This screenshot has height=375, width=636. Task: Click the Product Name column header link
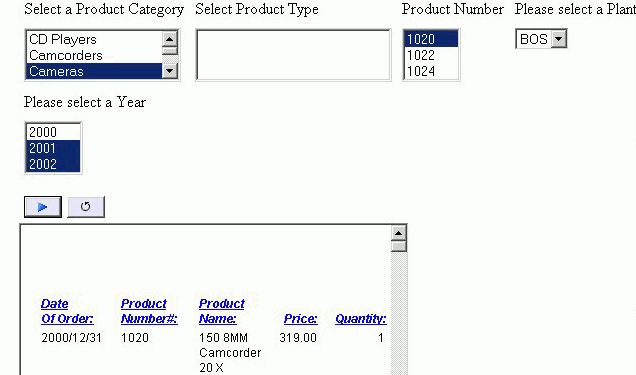point(221,311)
